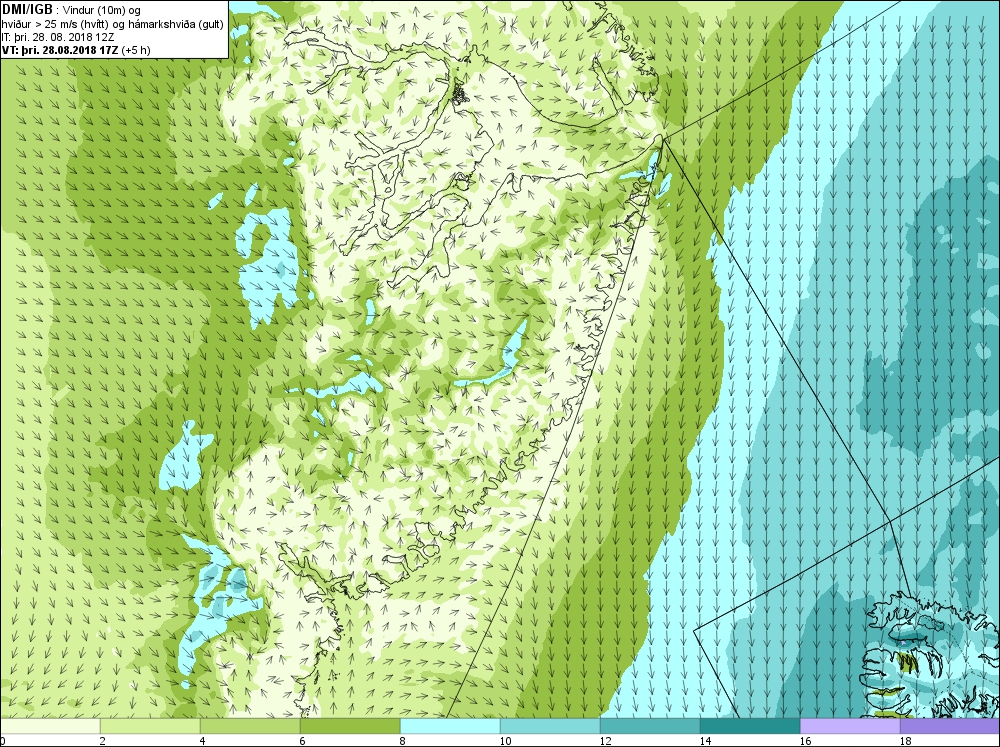Click the line "hviður > 25 m/s (hvítt) og hámarkshviða (gult)"
The height and width of the screenshot is (747, 1000).
pos(113,24)
